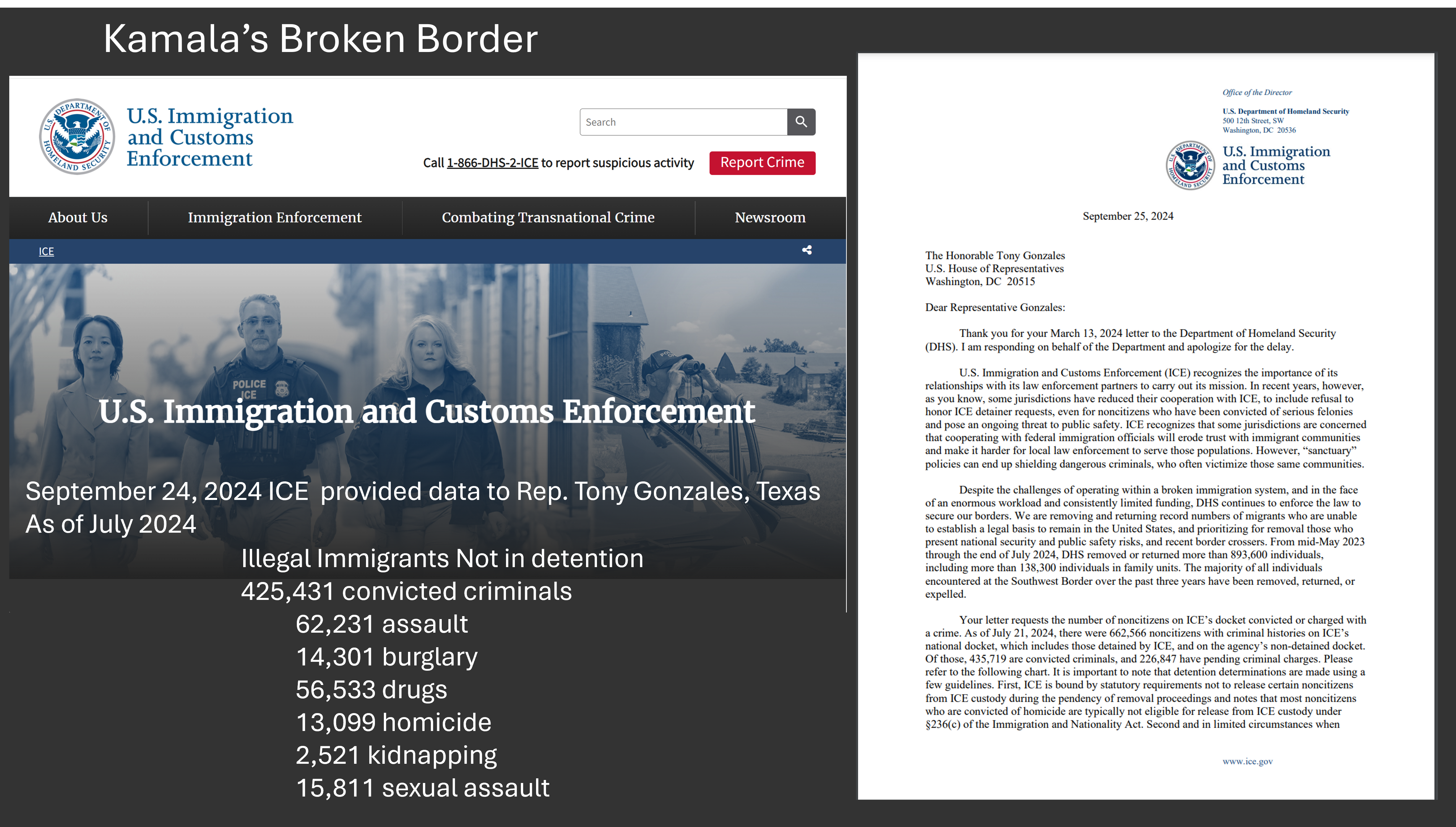1456x827 pixels.
Task: Click the '13,099 homicide' line
Action: click(393, 722)
